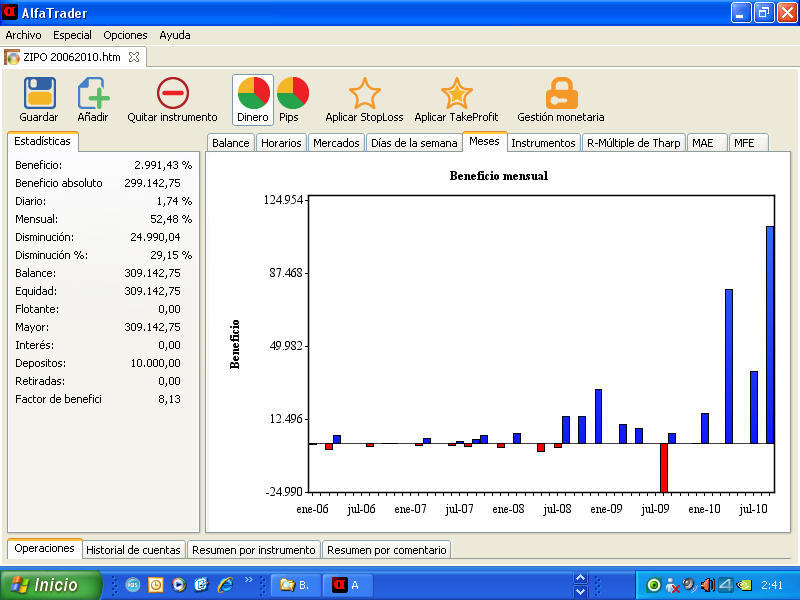The width and height of the screenshot is (800, 600).
Task: Click Internet Explorer quick launch icon
Action: [225, 585]
